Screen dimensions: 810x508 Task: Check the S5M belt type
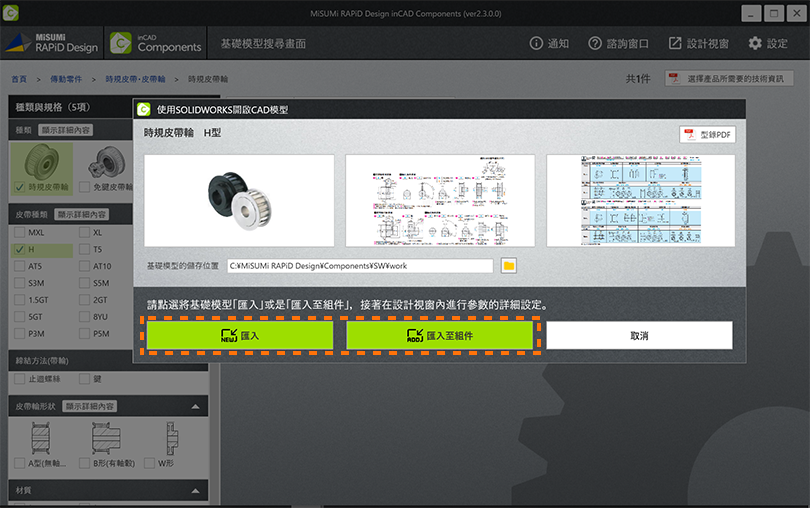(x=85, y=283)
